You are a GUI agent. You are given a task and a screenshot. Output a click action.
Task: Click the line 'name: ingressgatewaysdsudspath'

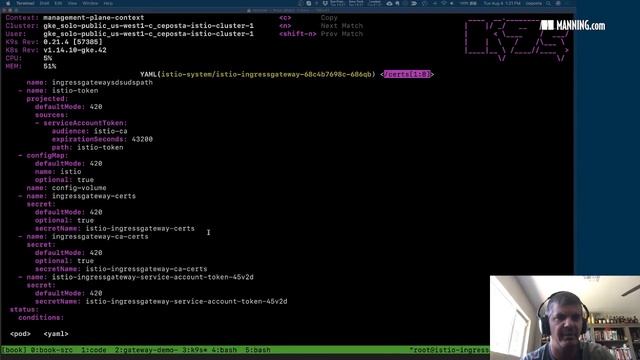89,82
